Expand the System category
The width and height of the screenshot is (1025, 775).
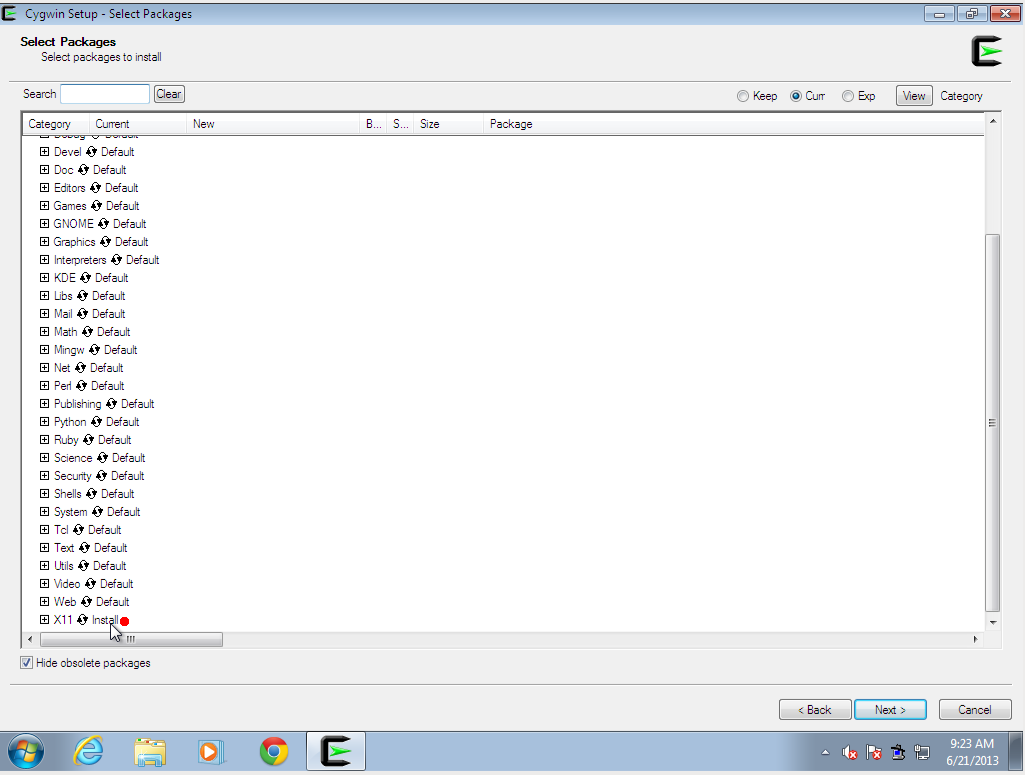44,511
